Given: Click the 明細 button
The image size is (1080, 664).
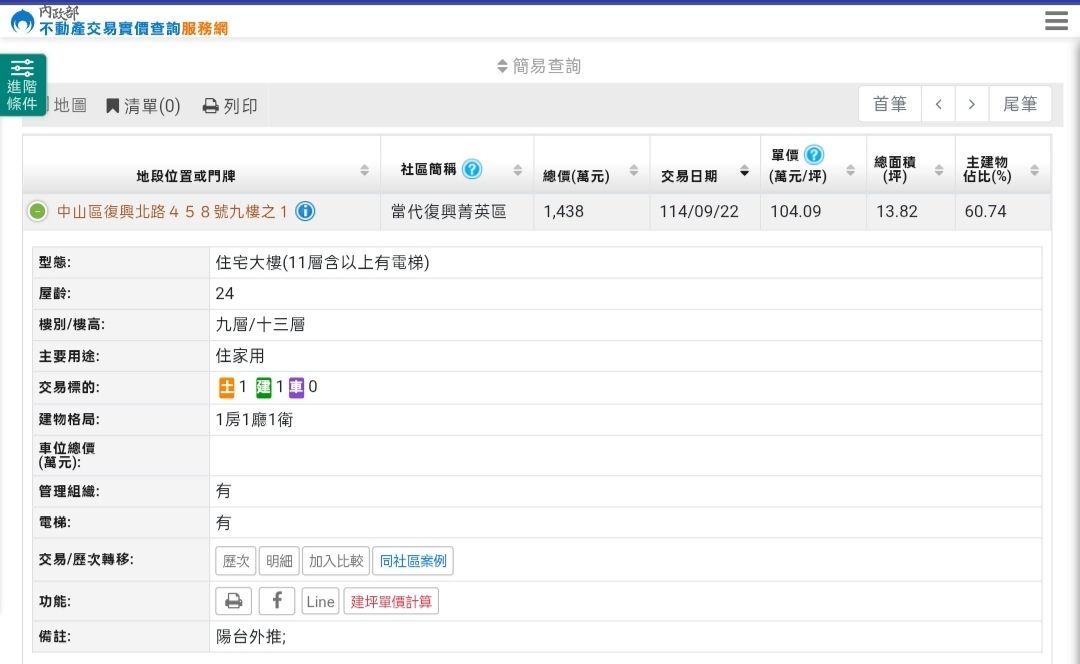Looking at the screenshot, I should [x=279, y=561].
